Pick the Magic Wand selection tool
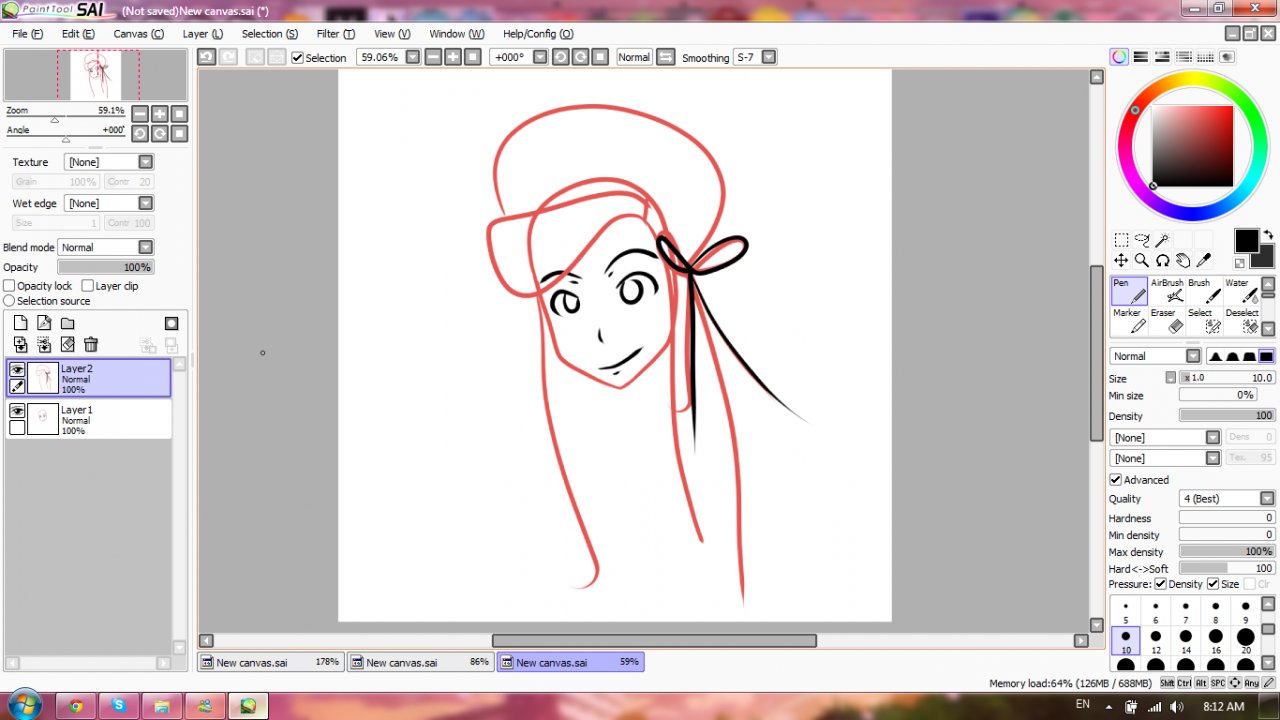Image resolution: width=1280 pixels, height=720 pixels. [1162, 240]
